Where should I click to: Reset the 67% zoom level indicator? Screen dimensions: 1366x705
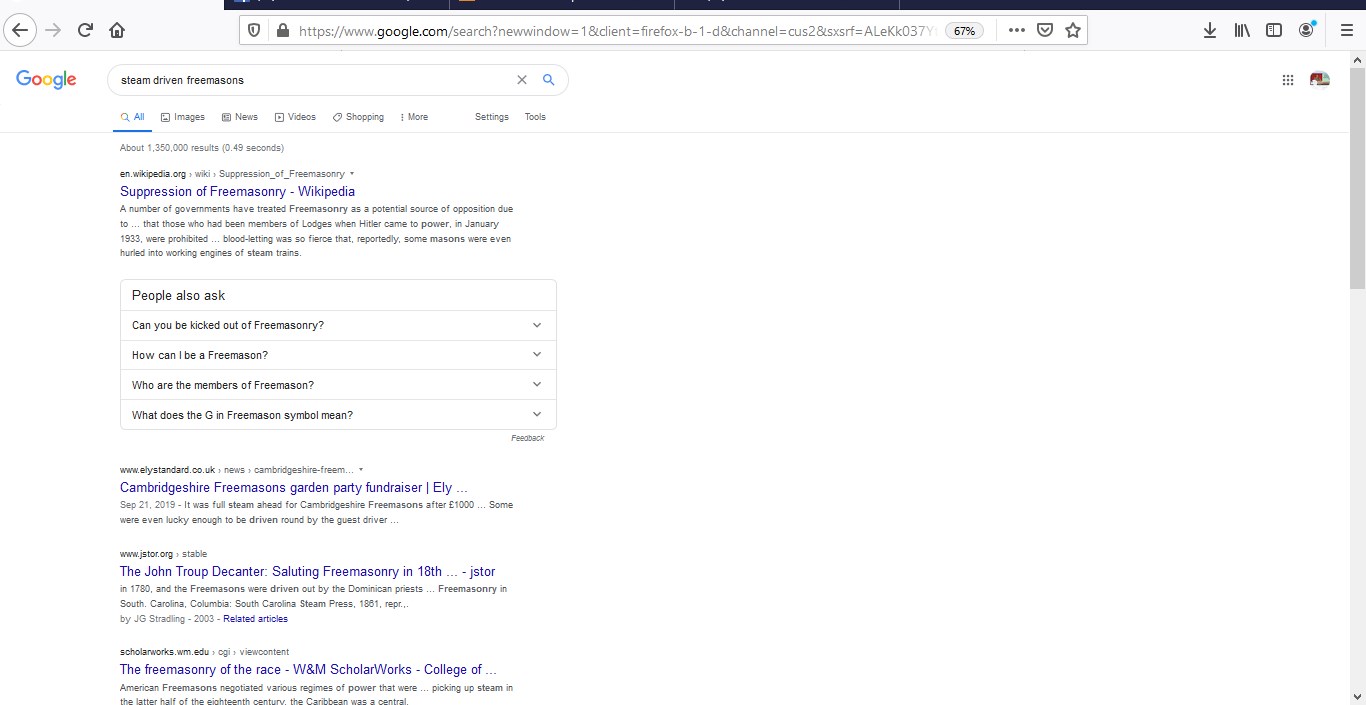point(964,31)
